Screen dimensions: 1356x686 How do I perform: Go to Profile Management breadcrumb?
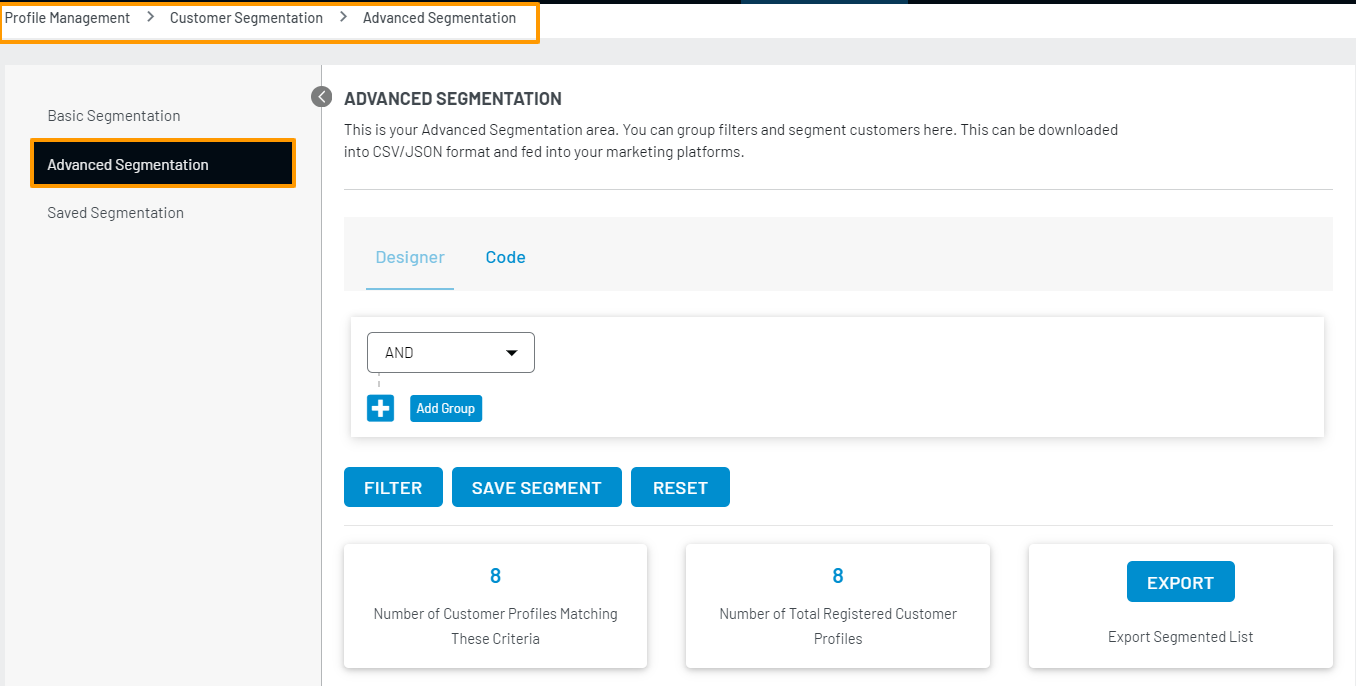68,18
